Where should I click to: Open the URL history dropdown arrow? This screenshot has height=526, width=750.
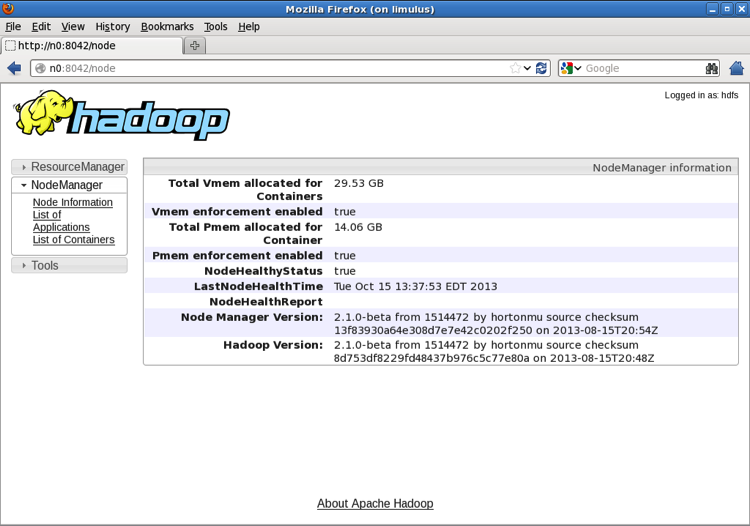point(528,68)
